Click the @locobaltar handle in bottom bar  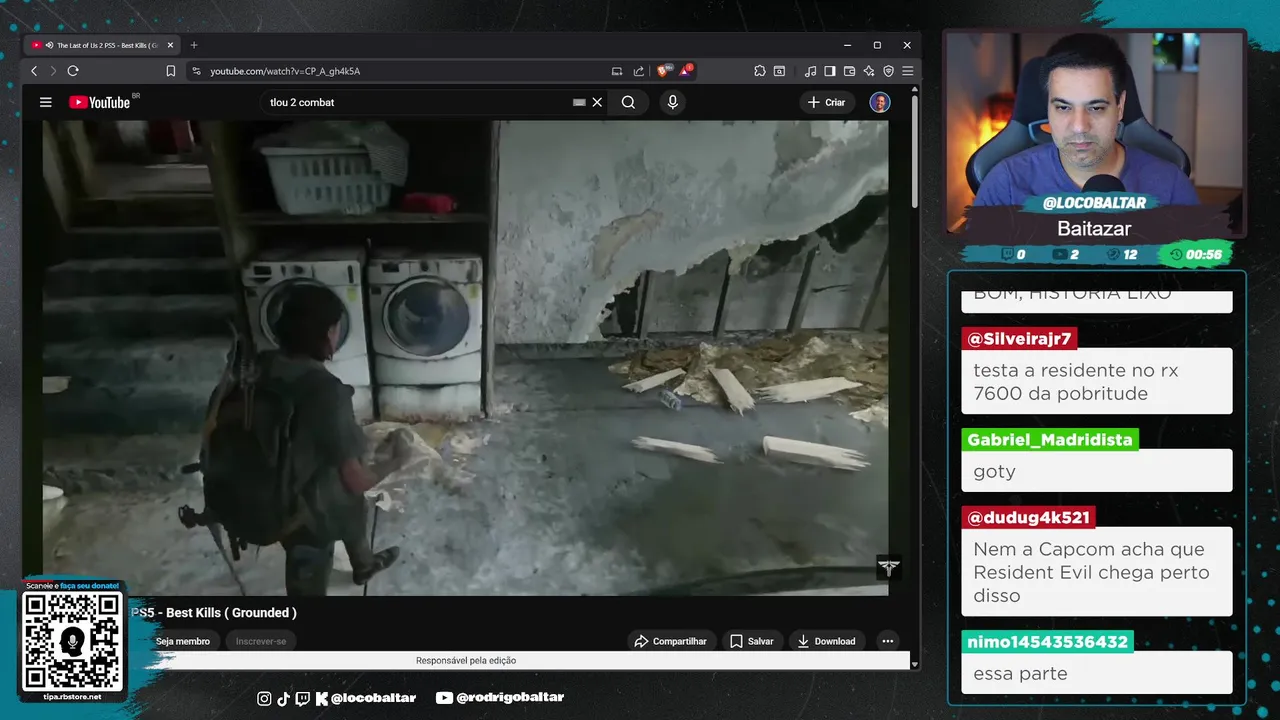(x=373, y=698)
